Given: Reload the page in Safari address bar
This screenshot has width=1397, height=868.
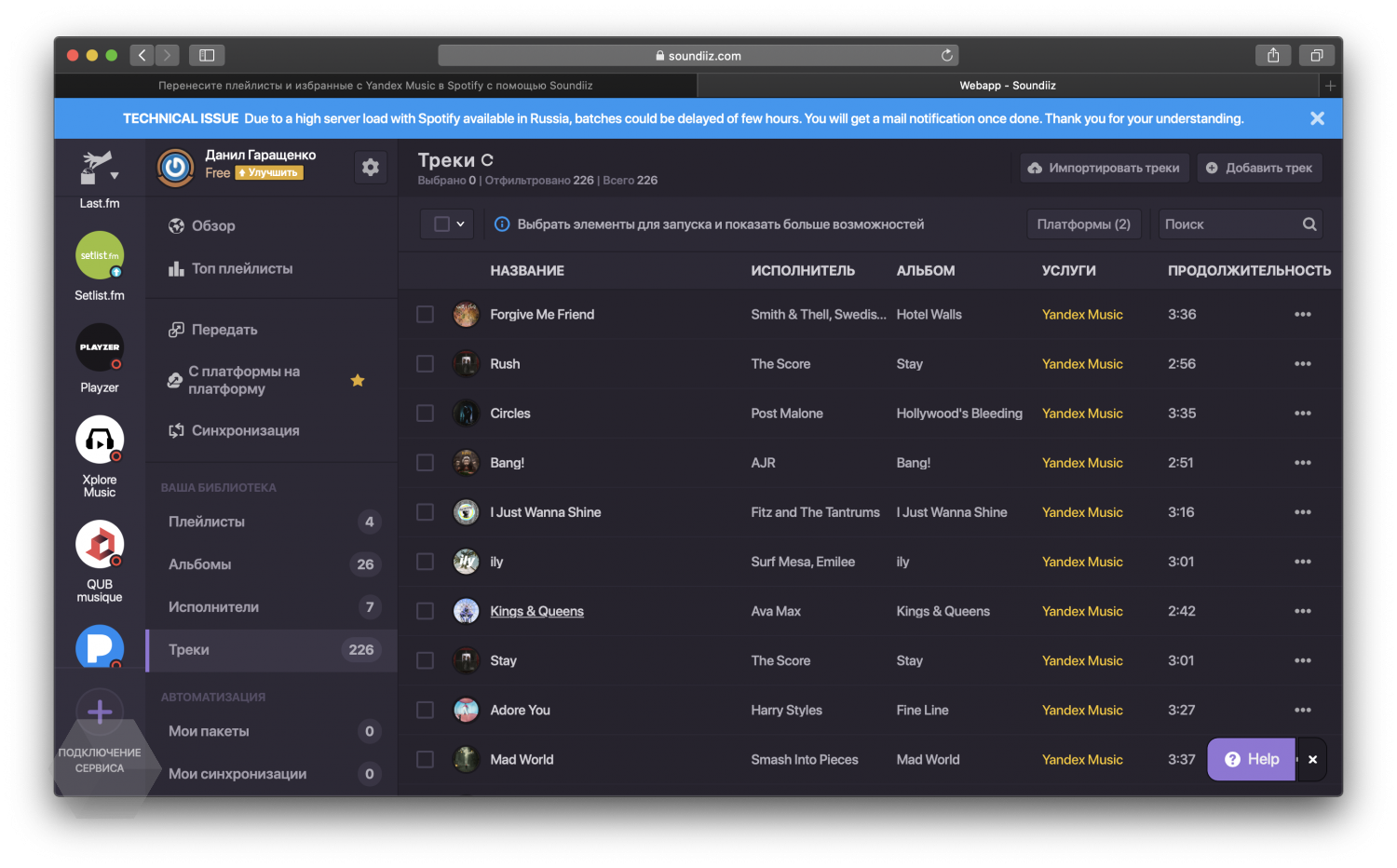Looking at the screenshot, I should [x=947, y=55].
